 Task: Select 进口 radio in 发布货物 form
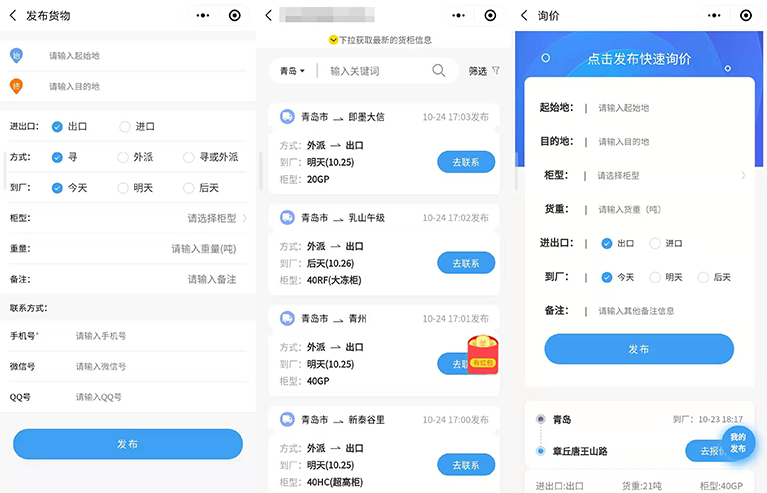pyautogui.click(x=125, y=127)
